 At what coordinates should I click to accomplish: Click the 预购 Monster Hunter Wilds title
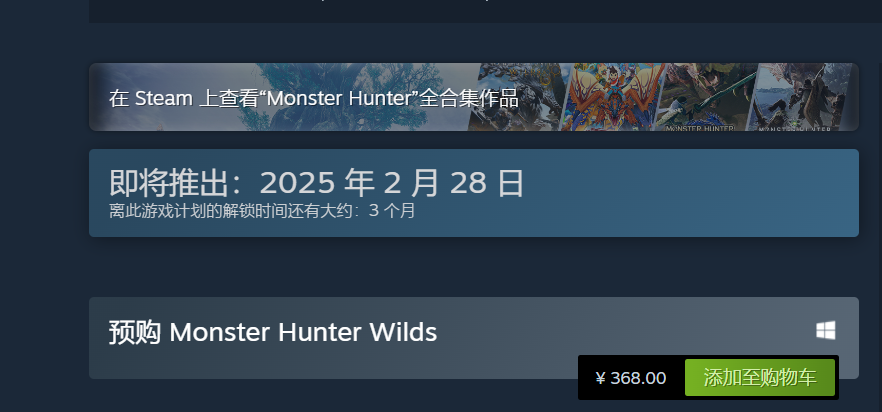pyautogui.click(x=273, y=332)
